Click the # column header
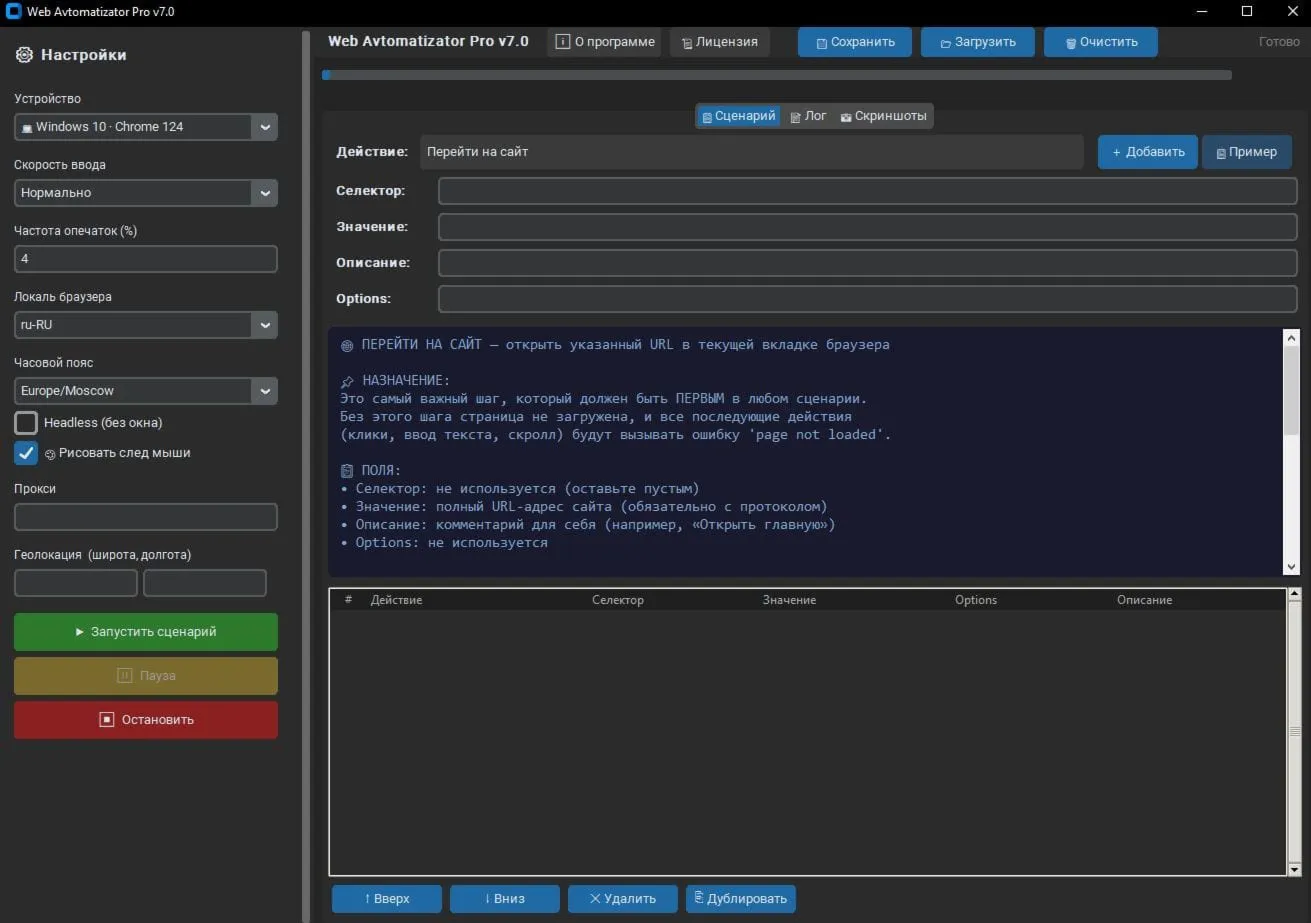The image size is (1311, 923). click(349, 600)
